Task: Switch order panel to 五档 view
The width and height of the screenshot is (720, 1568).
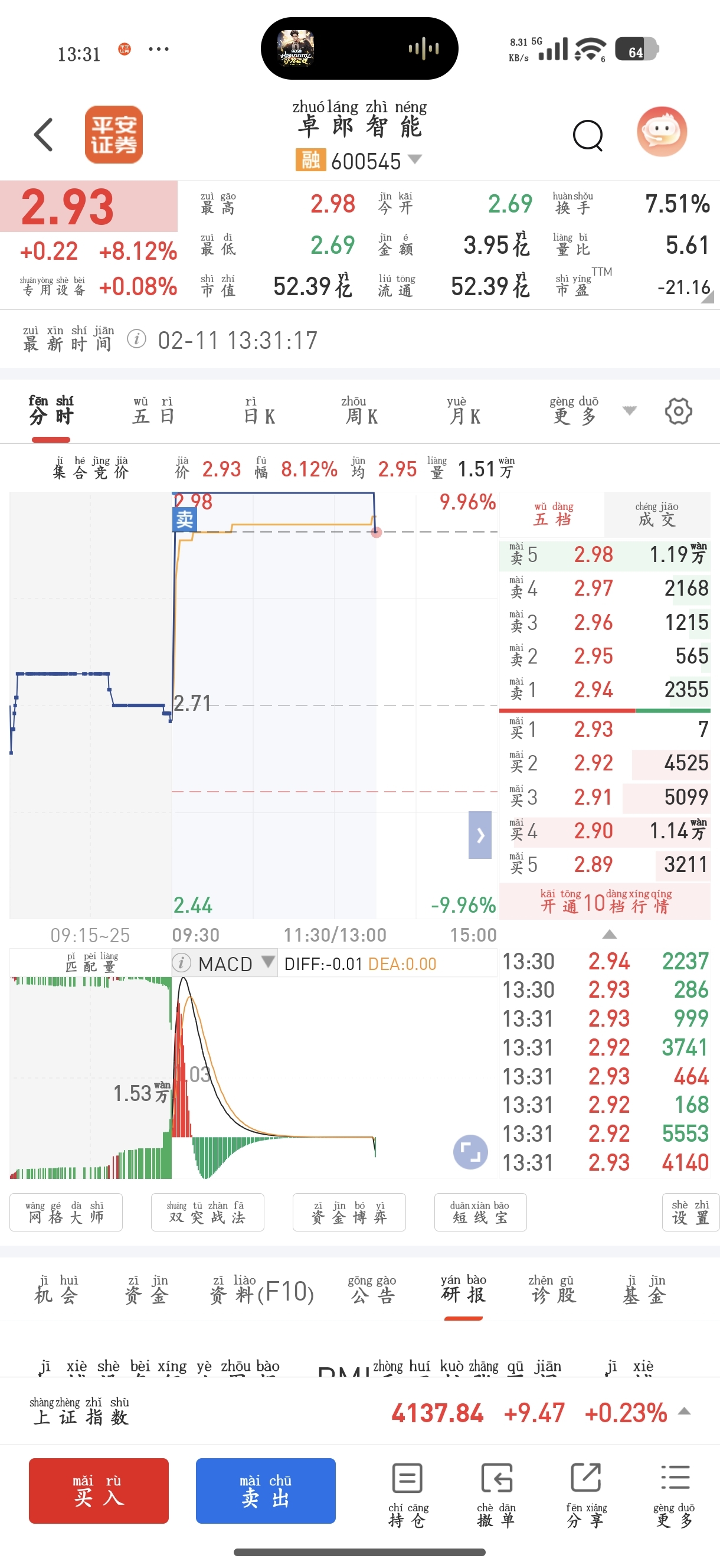Action: [x=552, y=514]
